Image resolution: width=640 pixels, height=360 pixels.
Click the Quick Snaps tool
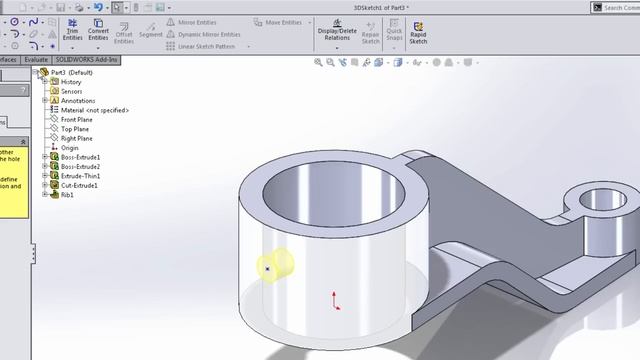pyautogui.click(x=394, y=29)
